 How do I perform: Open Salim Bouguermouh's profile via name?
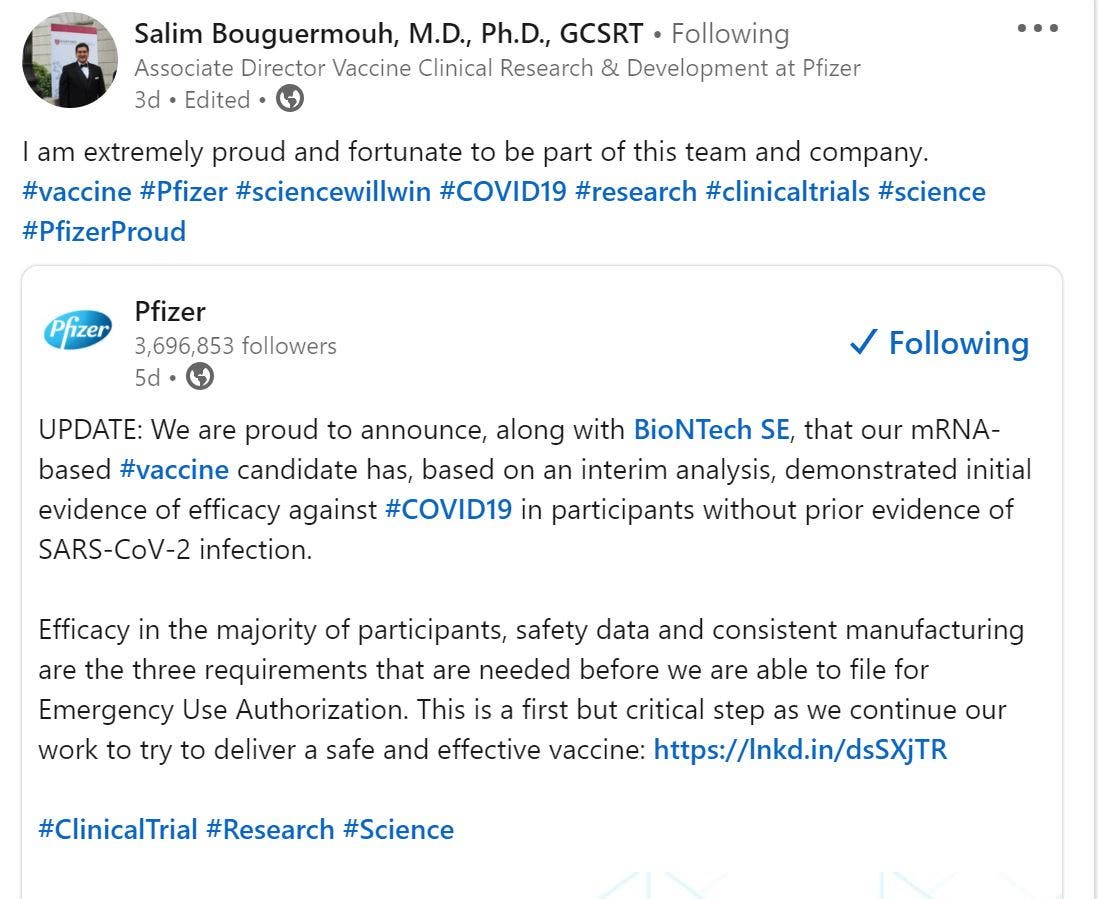point(388,34)
